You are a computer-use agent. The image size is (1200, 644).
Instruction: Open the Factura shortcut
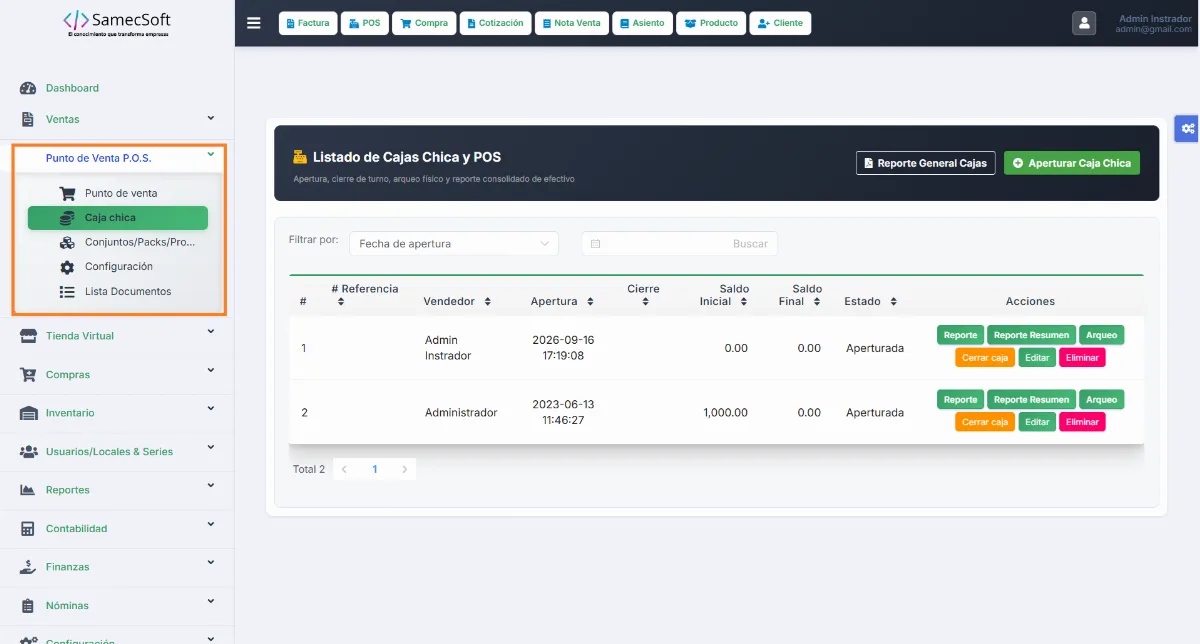(x=307, y=23)
